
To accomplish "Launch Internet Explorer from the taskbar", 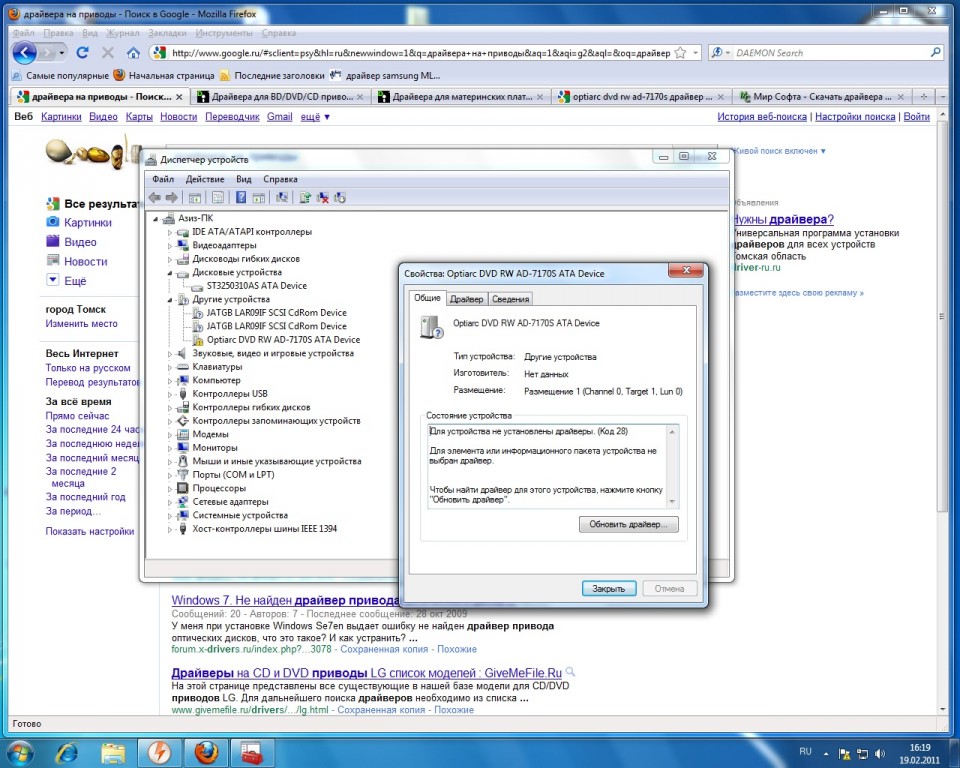I will point(67,753).
